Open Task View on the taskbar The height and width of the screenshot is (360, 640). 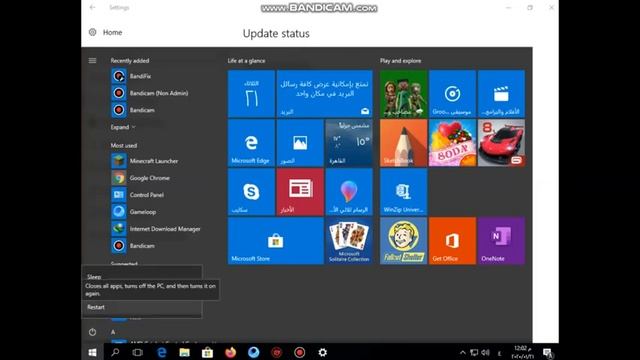coord(138,352)
